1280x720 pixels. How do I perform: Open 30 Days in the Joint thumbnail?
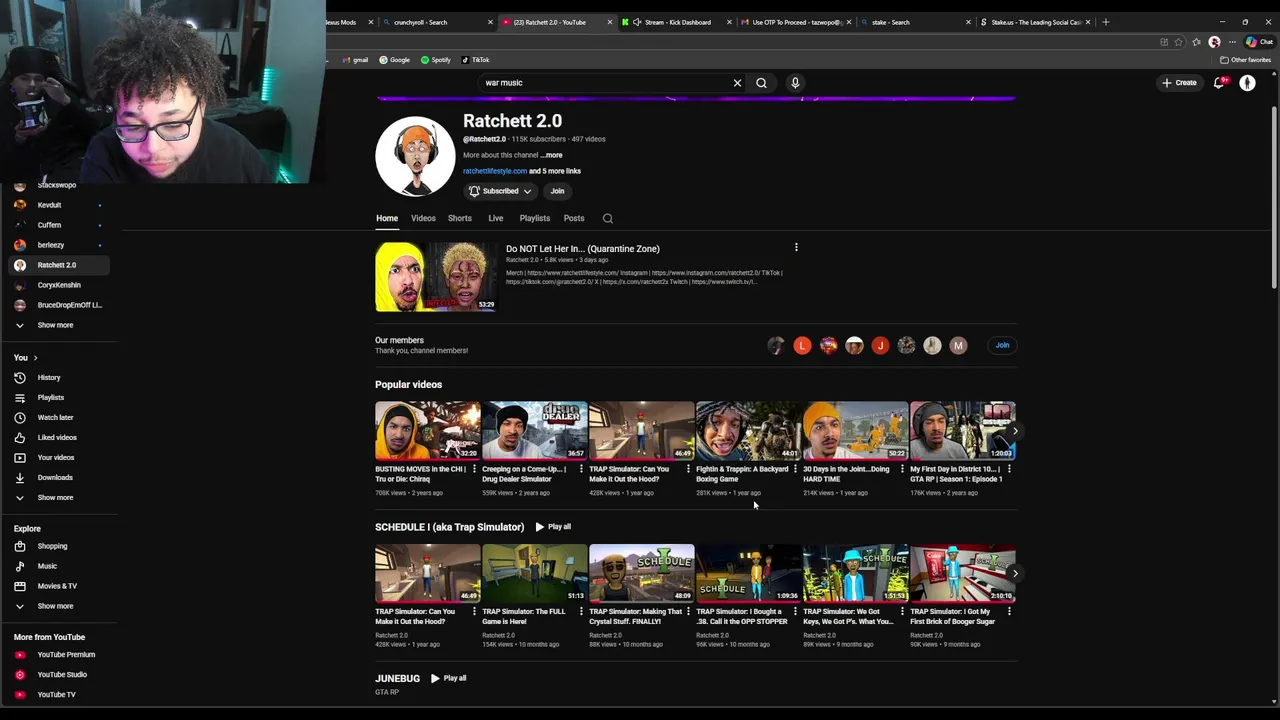coord(855,431)
